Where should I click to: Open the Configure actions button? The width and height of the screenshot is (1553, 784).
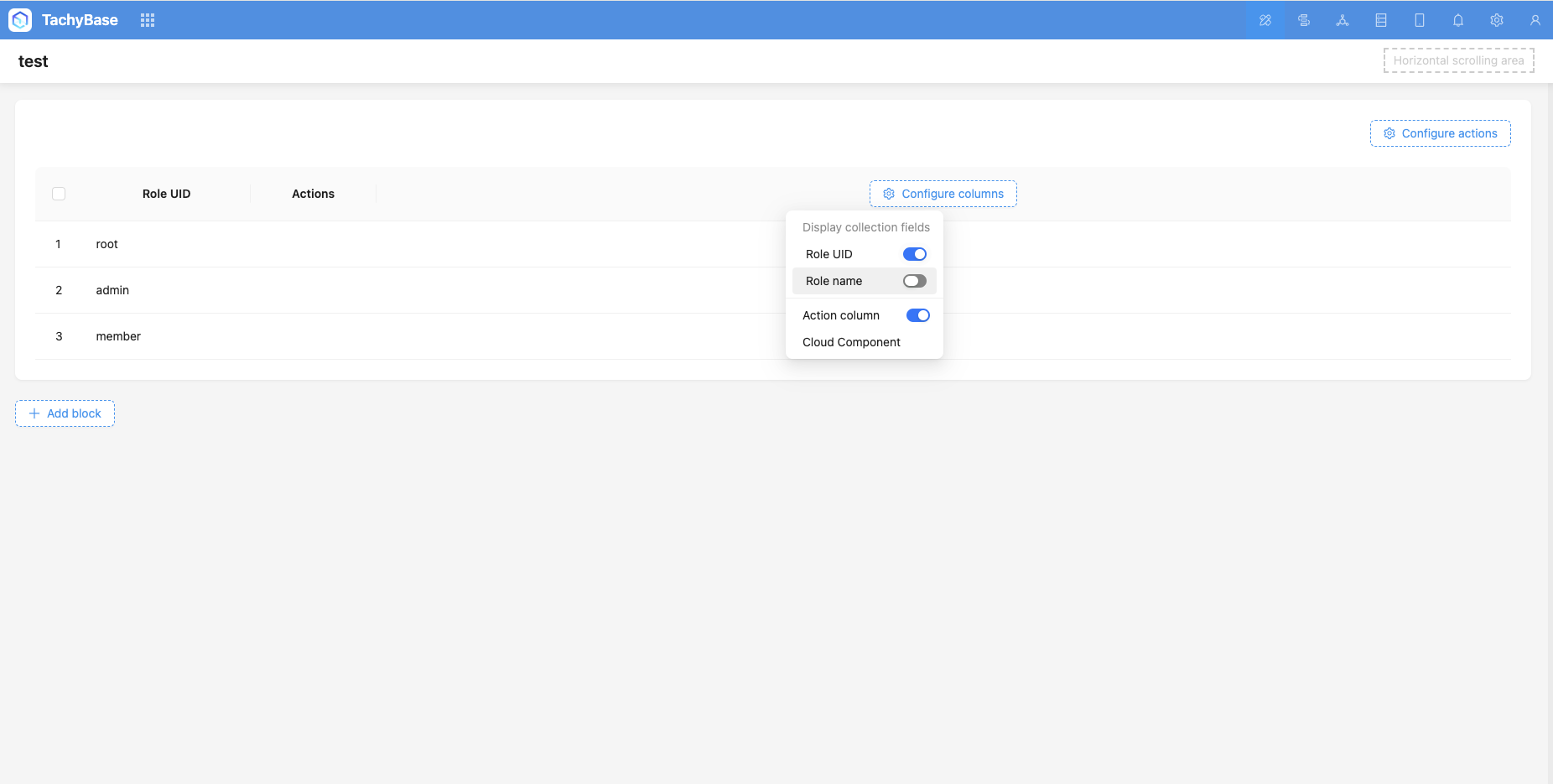point(1441,133)
